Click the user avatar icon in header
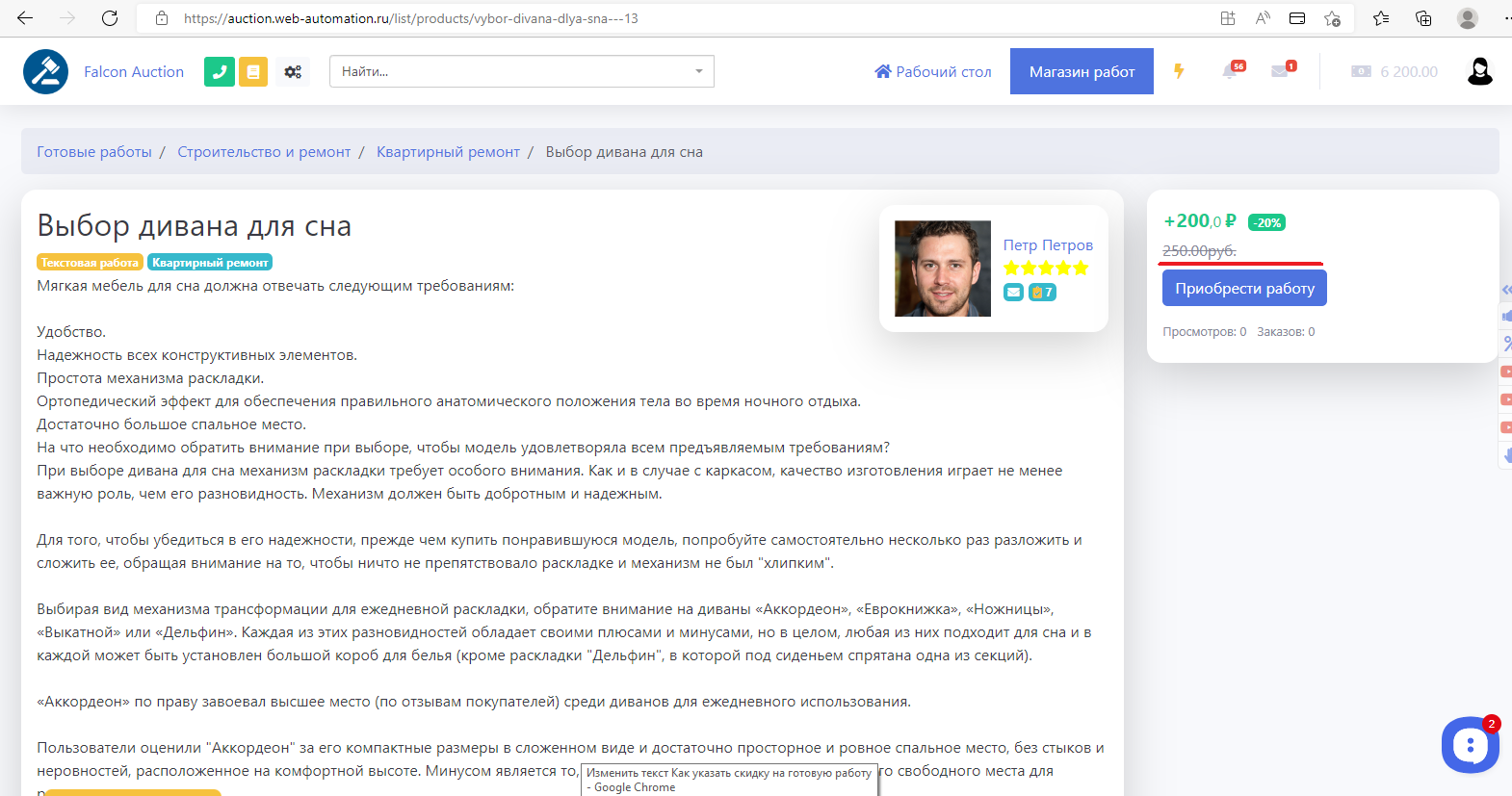 pos(1479,71)
